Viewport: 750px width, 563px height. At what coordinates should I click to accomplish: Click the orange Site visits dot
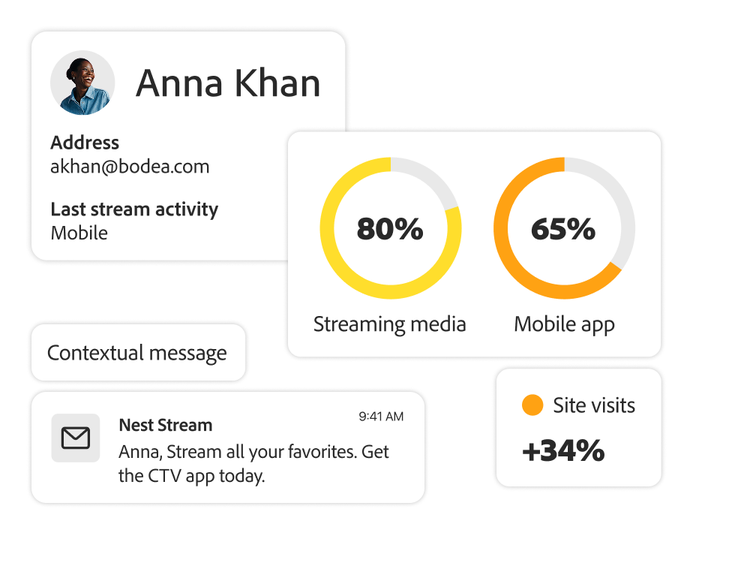[533, 405]
